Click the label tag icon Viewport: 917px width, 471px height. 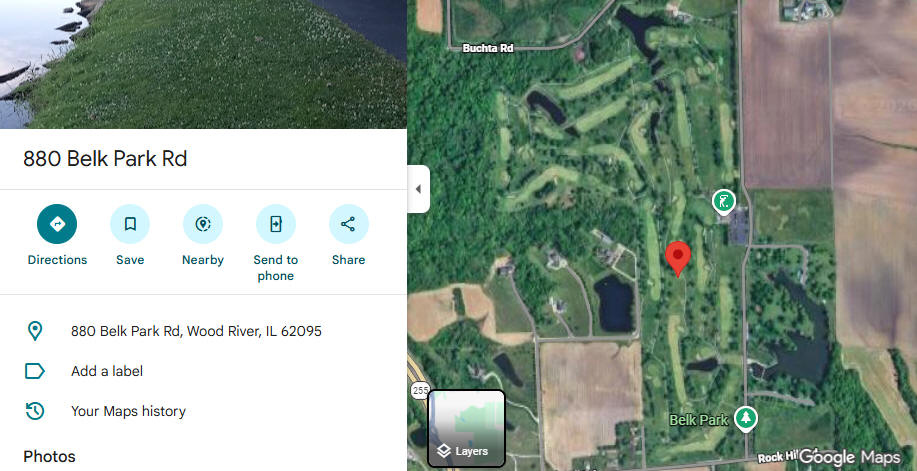tap(35, 371)
